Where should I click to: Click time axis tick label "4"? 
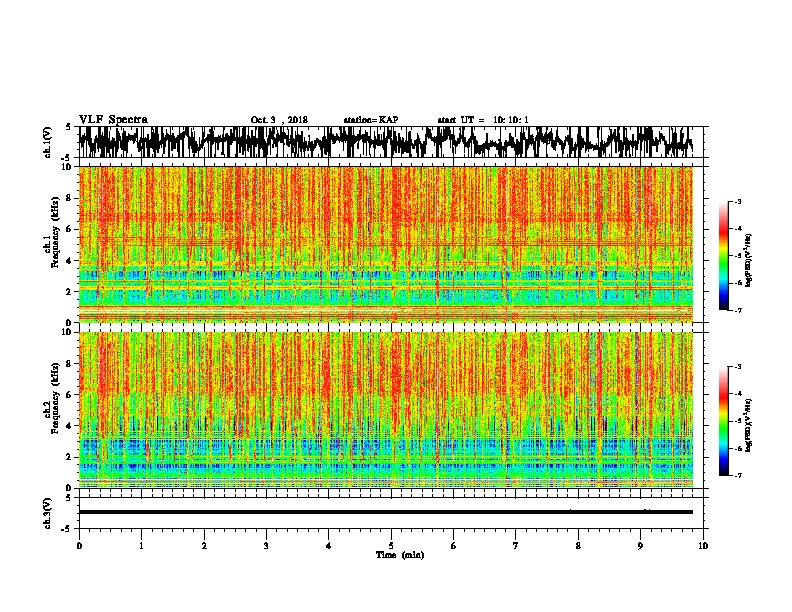click(x=329, y=546)
